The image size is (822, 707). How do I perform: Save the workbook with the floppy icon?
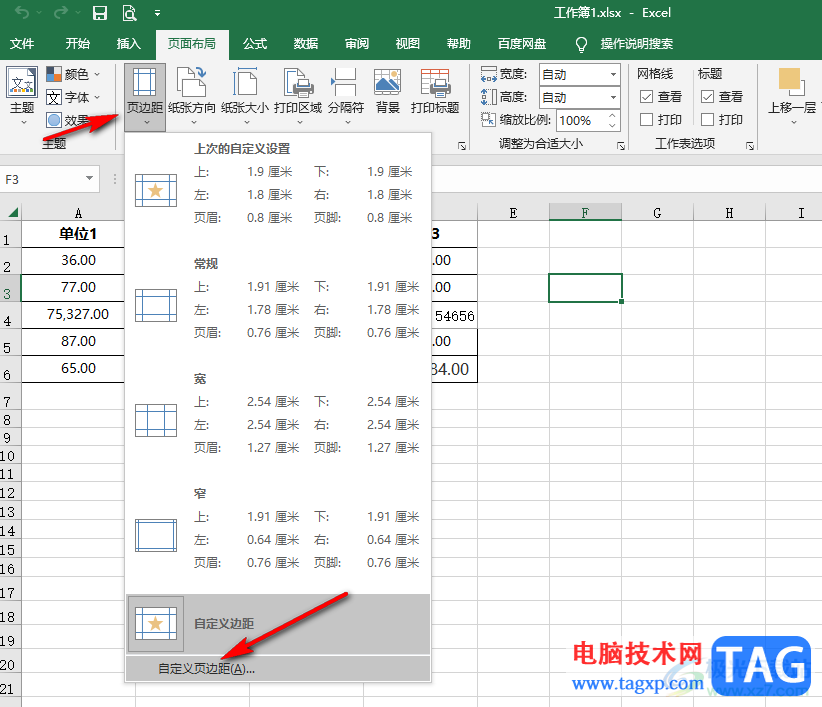[x=100, y=13]
